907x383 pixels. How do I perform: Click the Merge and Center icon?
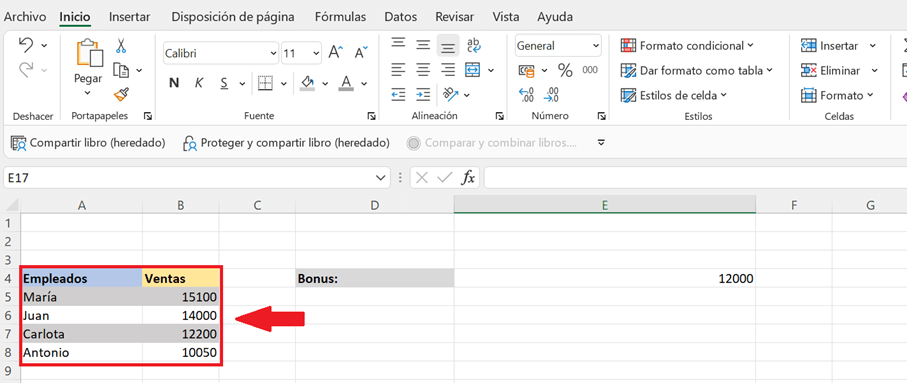pyautogui.click(x=473, y=70)
